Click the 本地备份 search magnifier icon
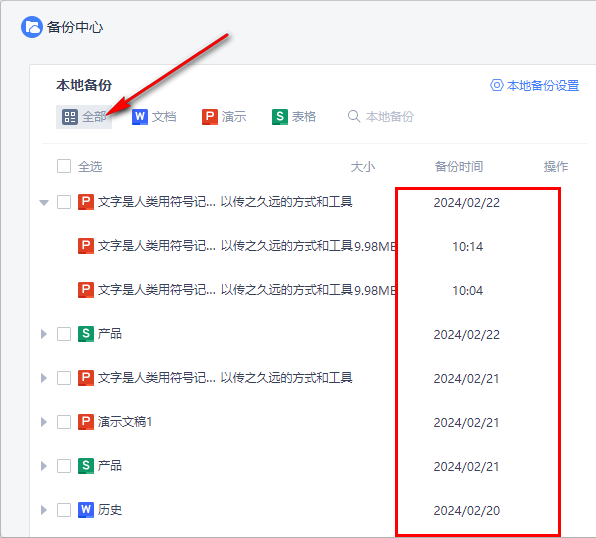 click(354, 116)
